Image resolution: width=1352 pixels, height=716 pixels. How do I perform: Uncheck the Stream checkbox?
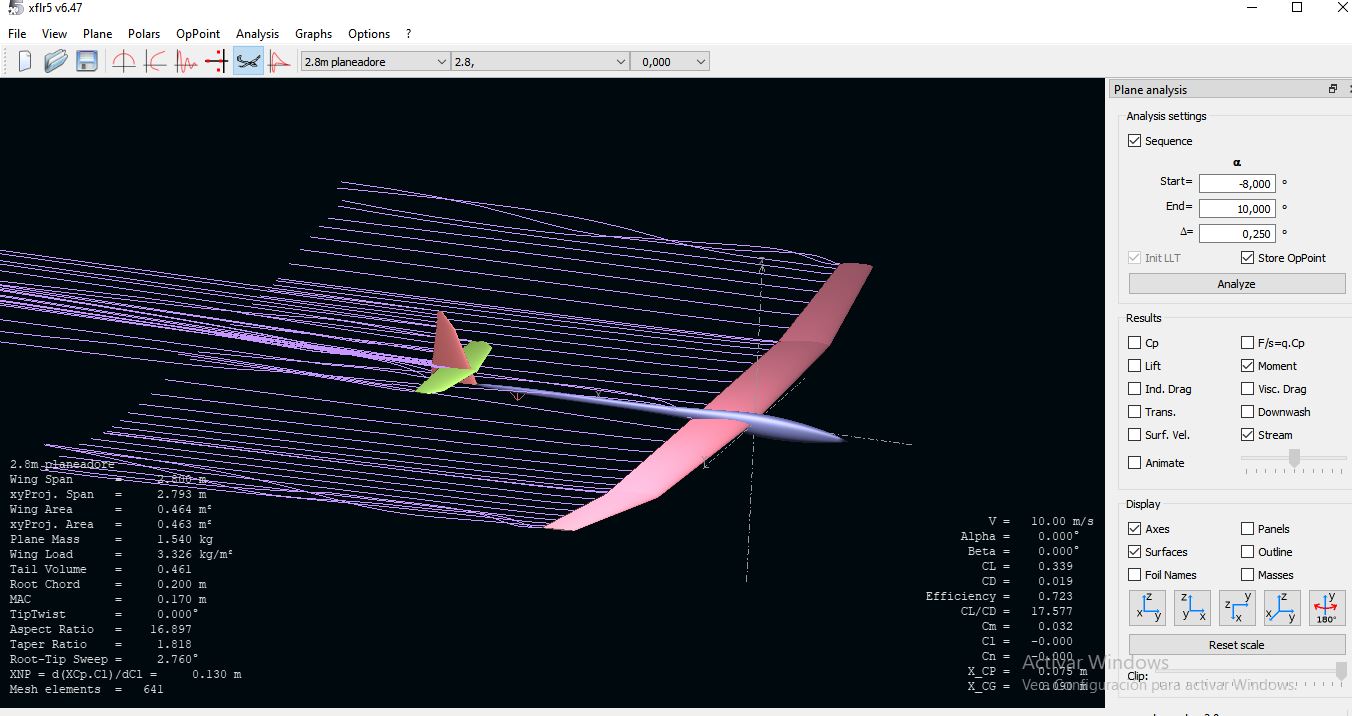1247,435
